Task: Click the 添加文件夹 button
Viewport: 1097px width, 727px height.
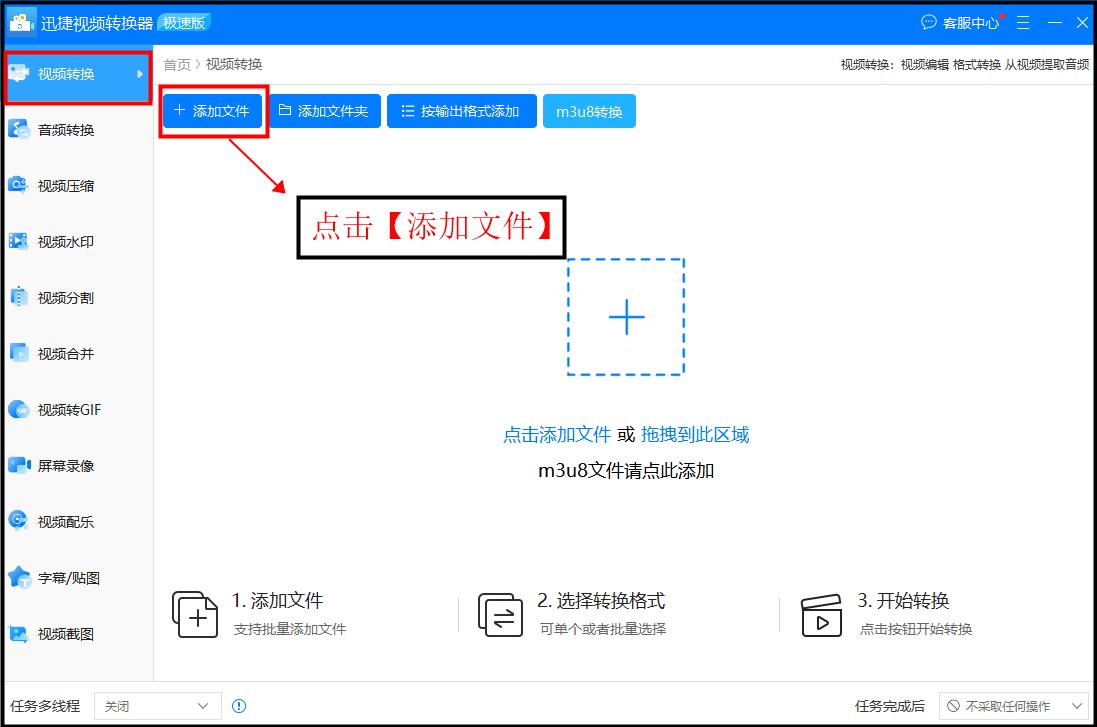Action: pos(322,111)
